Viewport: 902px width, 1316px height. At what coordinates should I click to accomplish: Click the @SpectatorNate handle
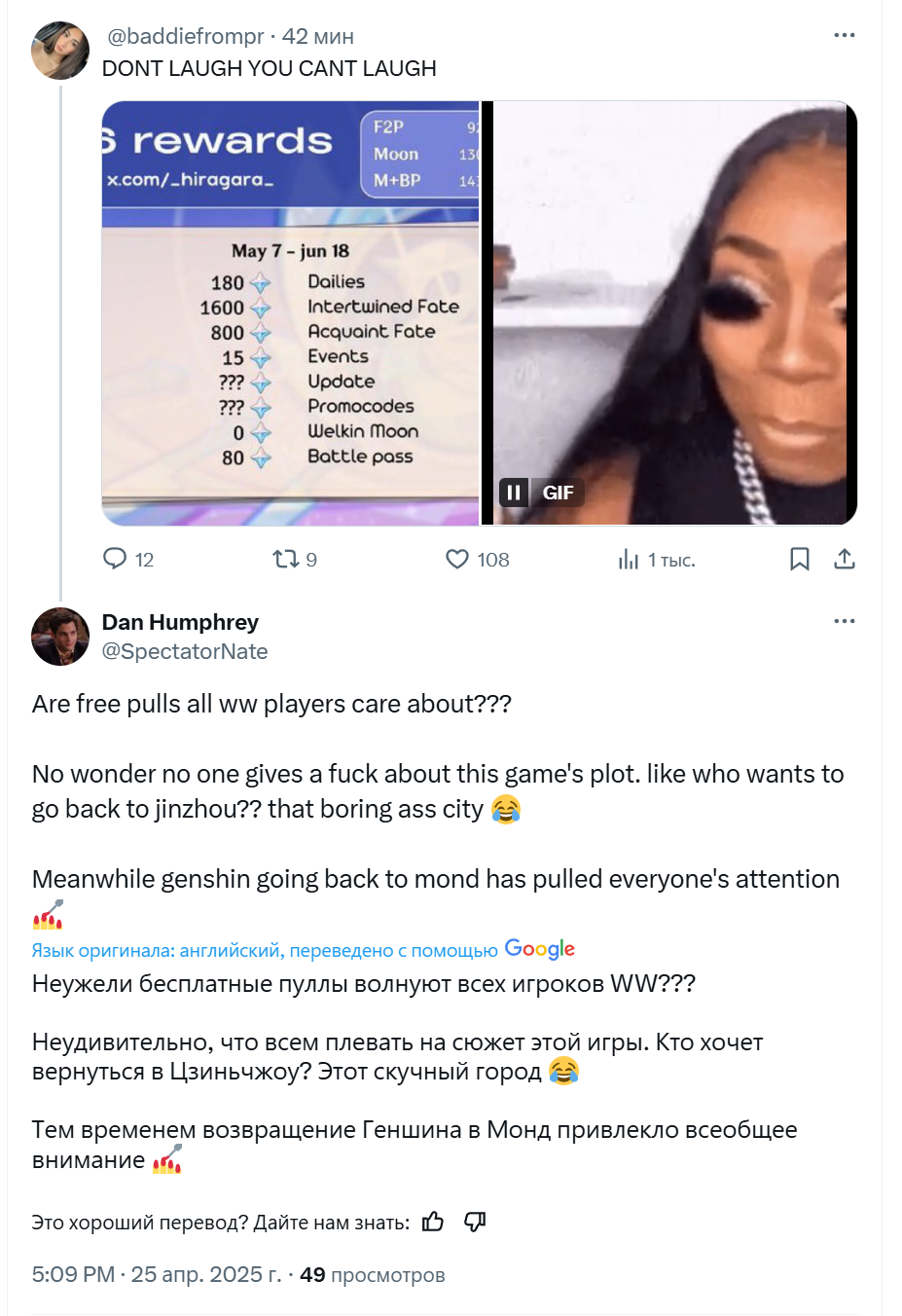point(185,651)
